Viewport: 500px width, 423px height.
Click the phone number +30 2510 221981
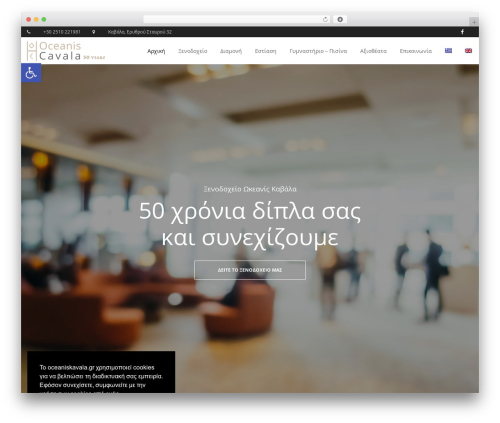pyautogui.click(x=62, y=32)
